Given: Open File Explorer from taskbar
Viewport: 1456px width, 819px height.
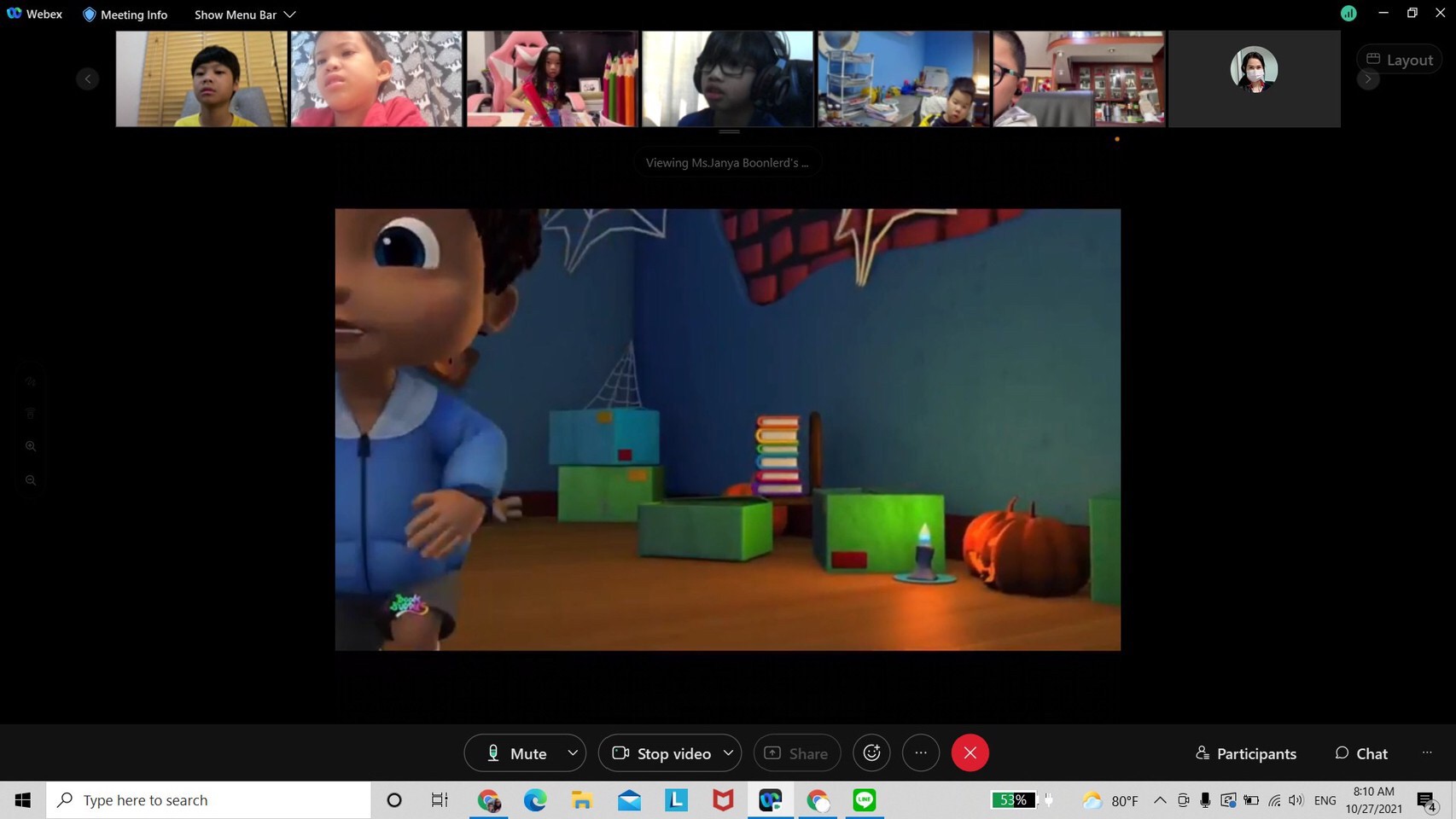Looking at the screenshot, I should pyautogui.click(x=582, y=800).
